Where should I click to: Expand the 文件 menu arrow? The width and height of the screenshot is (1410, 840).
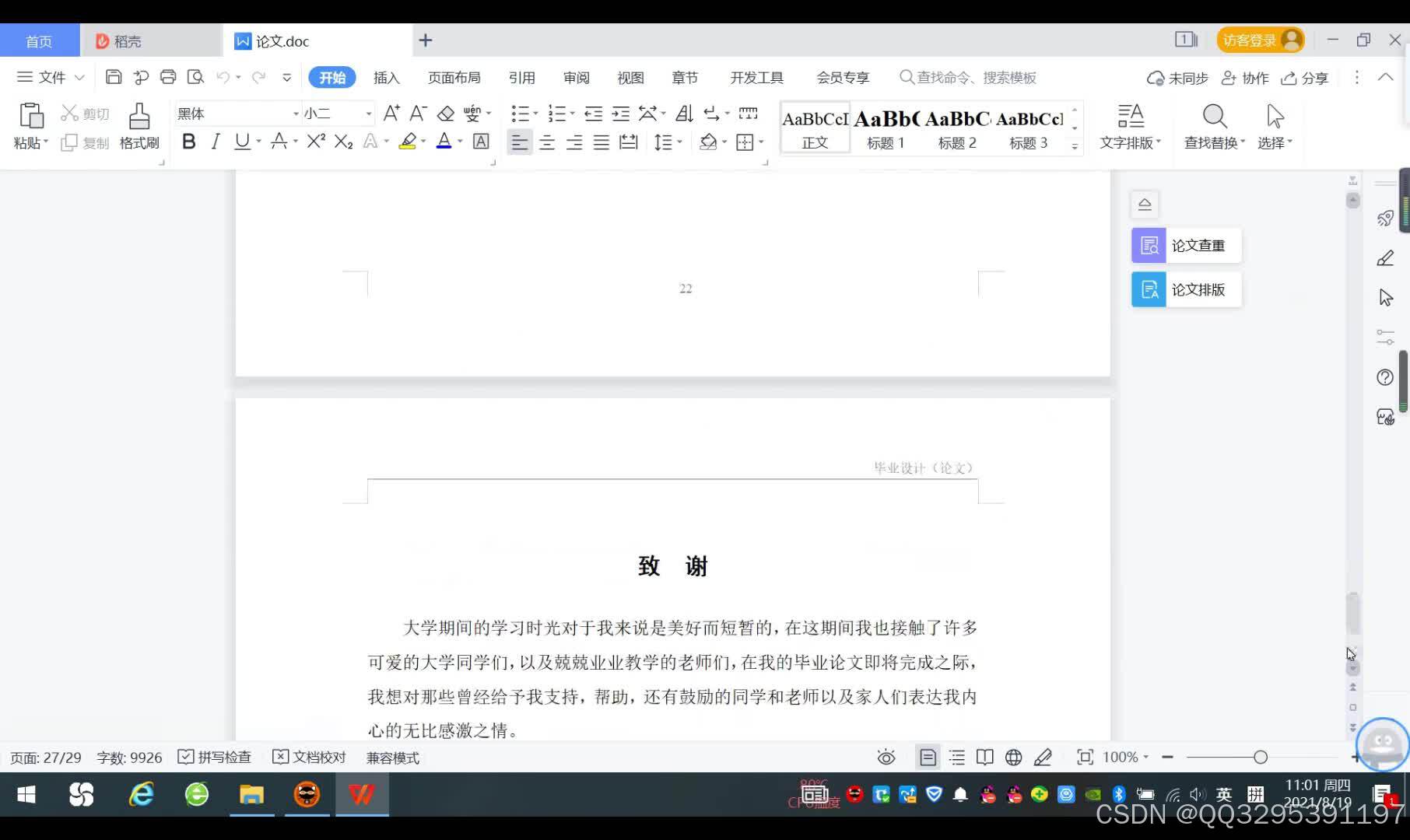(x=79, y=77)
